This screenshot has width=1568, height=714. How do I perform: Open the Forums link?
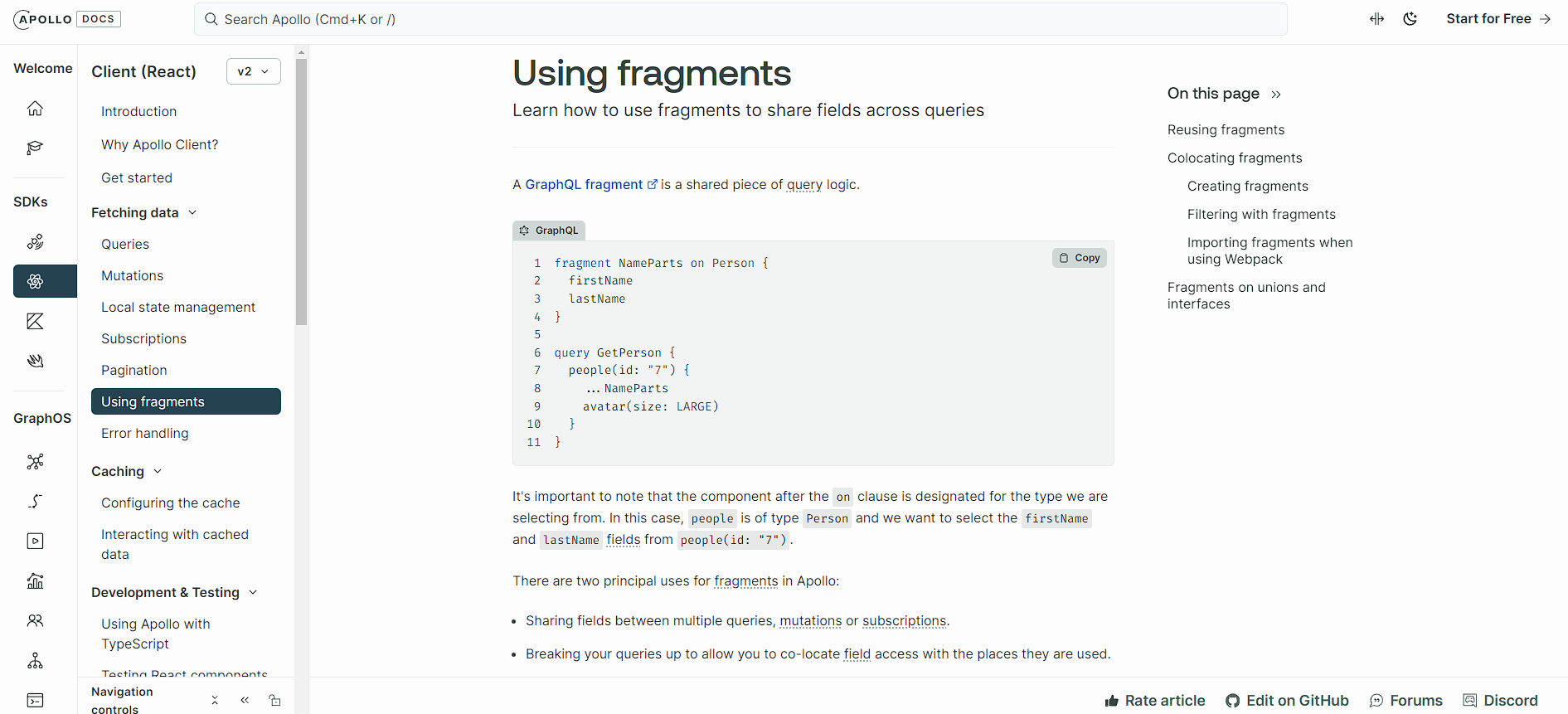tap(1406, 701)
